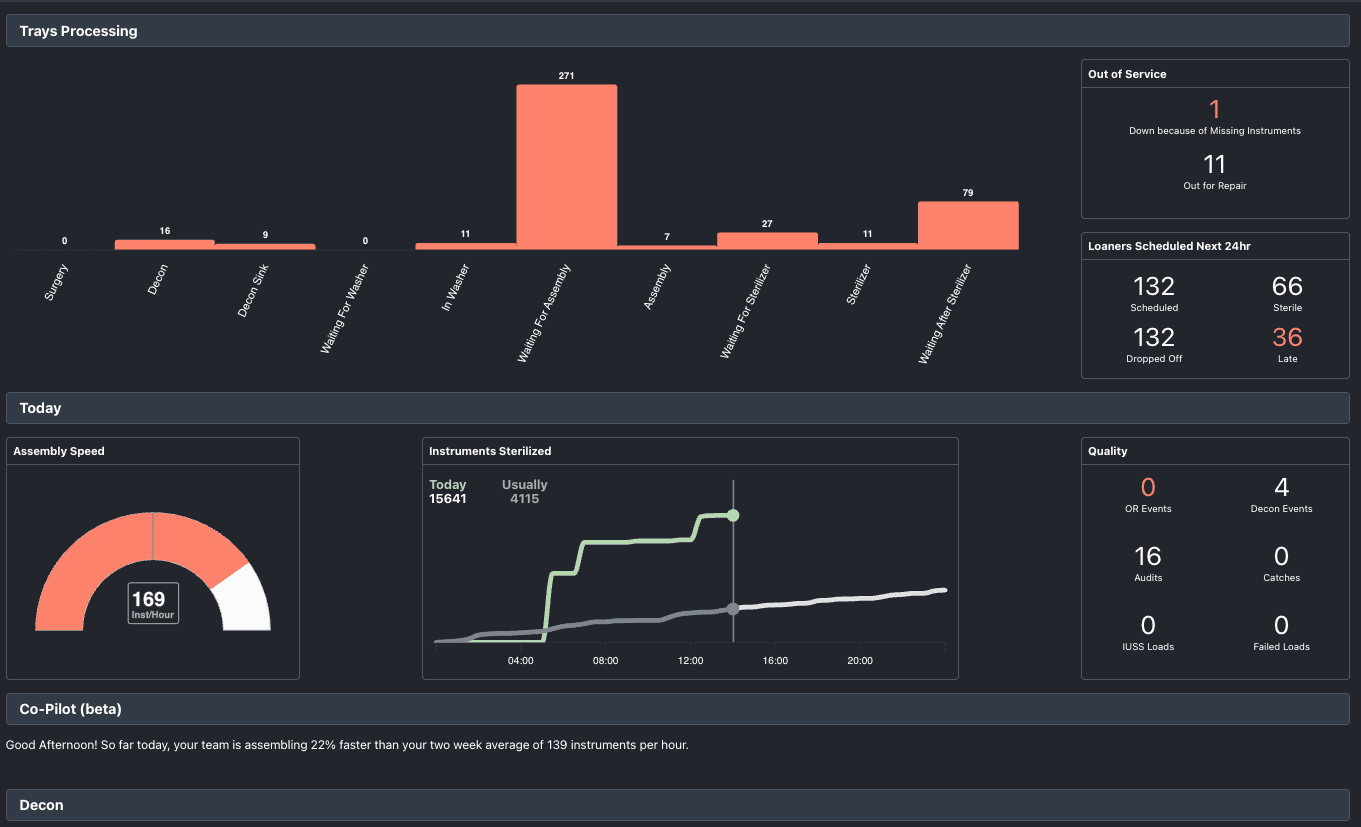Click the green Today line endpoint marker
Screen dimensions: 1361x827
[733, 515]
